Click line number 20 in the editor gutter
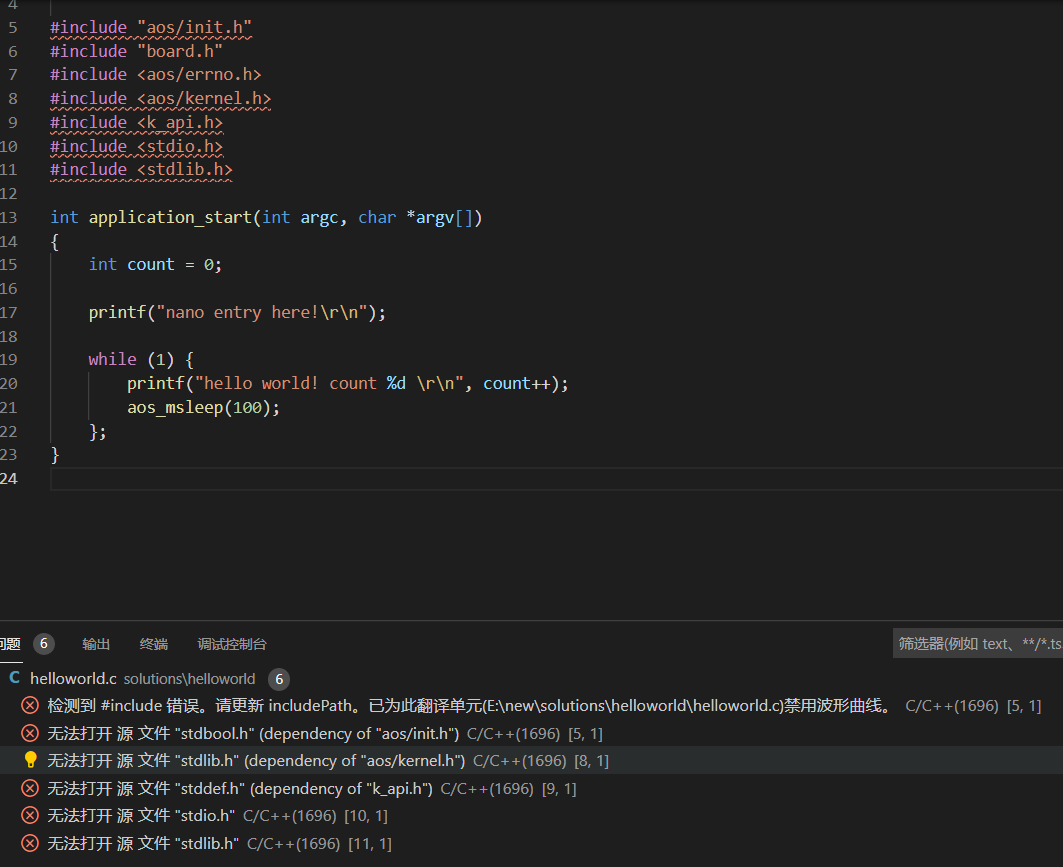The image size is (1063, 867). click(x=12, y=383)
